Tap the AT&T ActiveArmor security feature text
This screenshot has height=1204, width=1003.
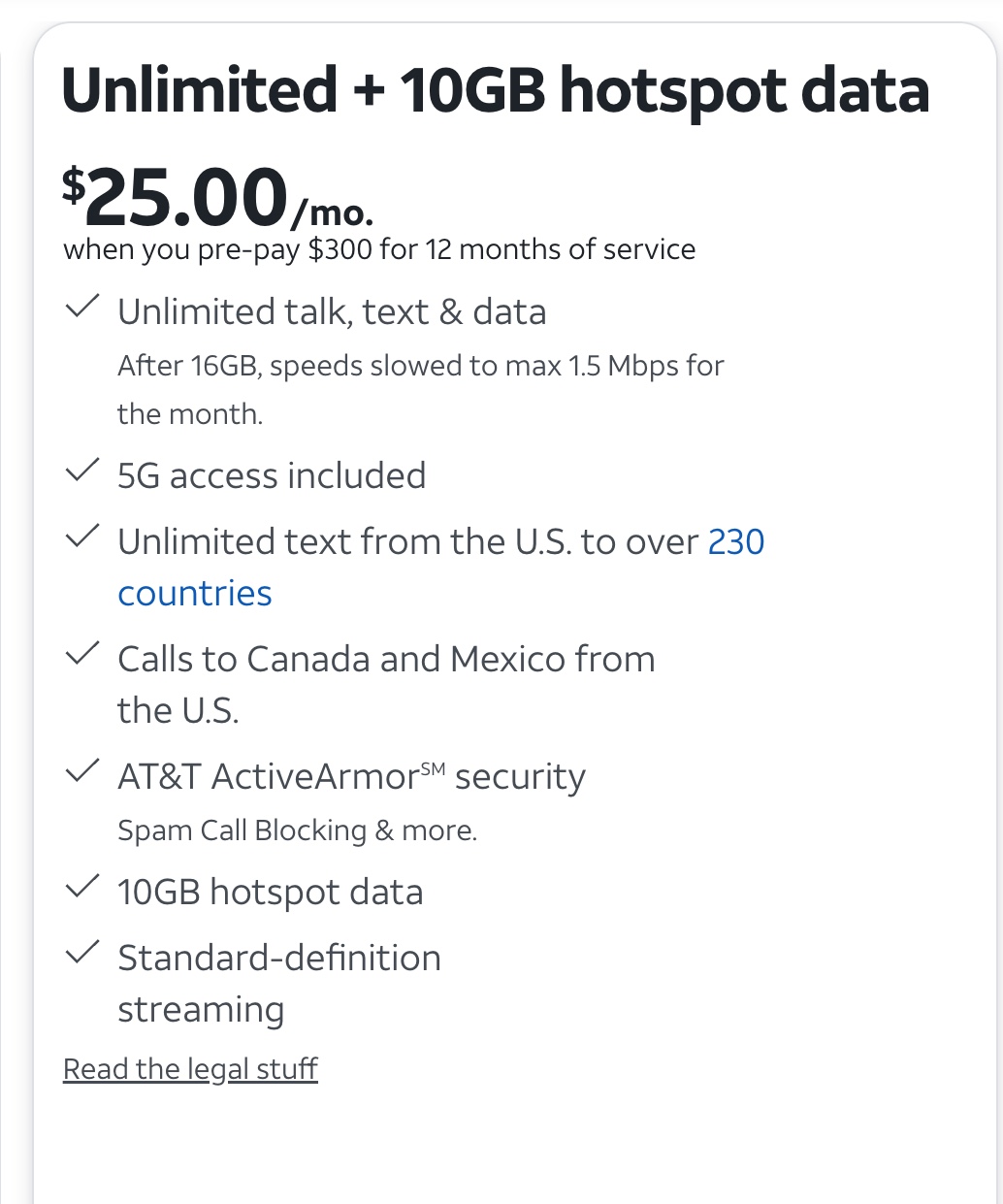[351, 777]
